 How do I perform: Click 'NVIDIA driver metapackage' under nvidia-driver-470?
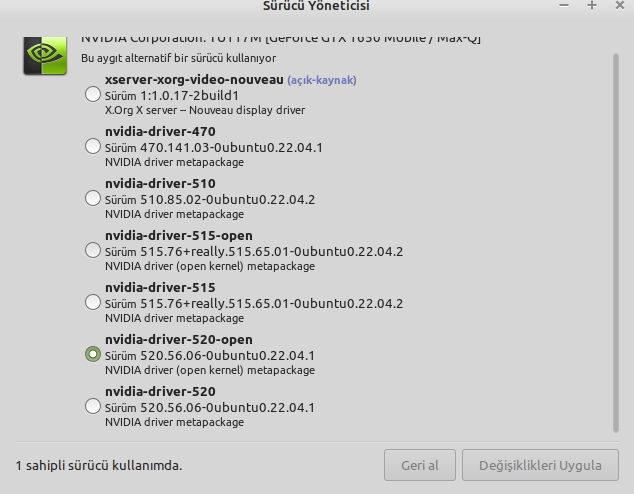tap(174, 163)
